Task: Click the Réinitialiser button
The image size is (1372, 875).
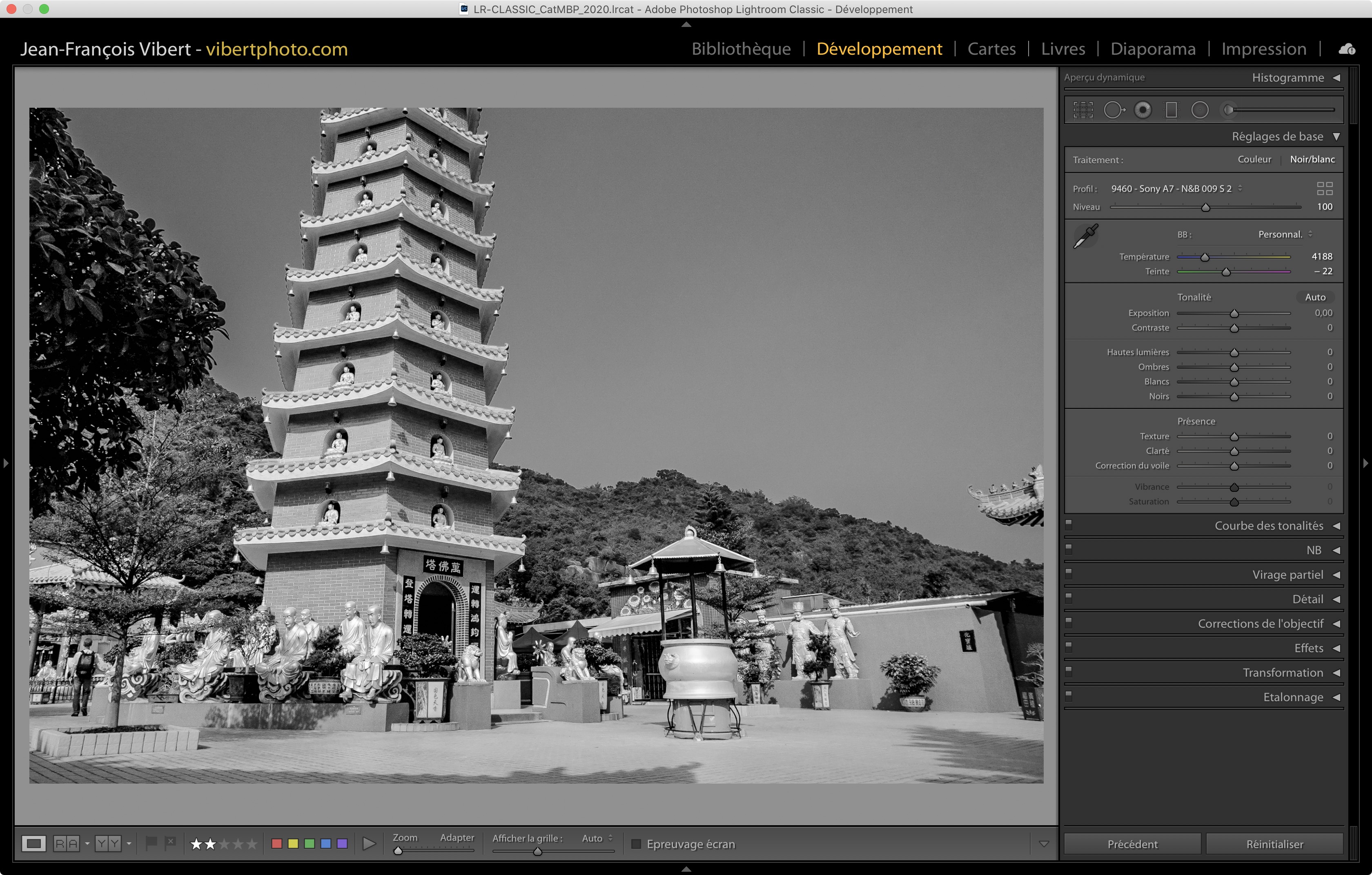Action: pyautogui.click(x=1274, y=844)
